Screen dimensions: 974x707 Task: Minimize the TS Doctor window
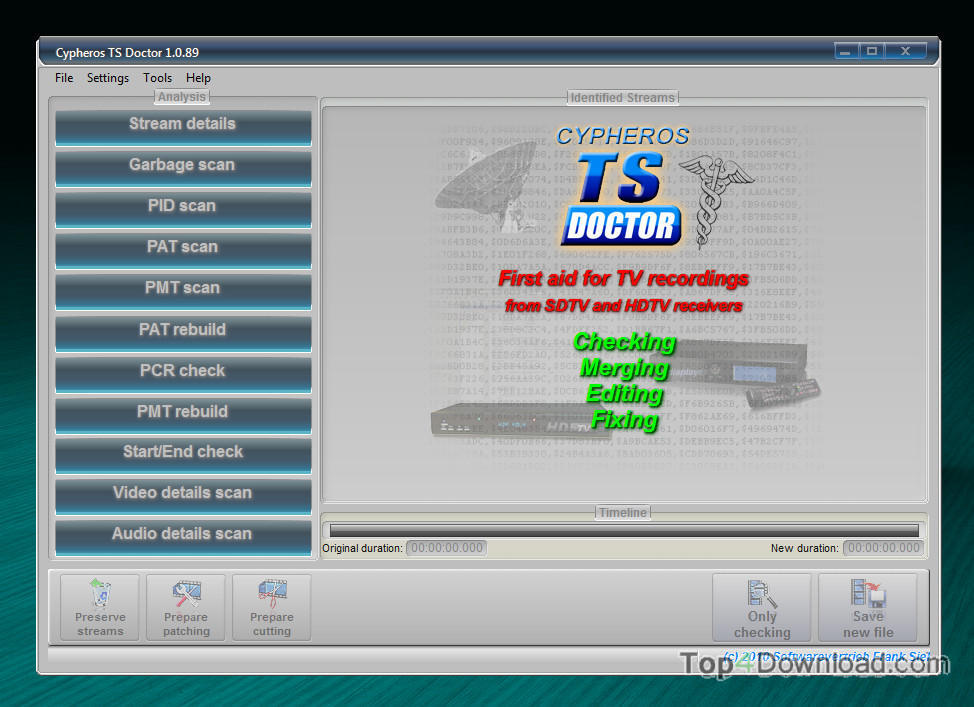point(846,51)
